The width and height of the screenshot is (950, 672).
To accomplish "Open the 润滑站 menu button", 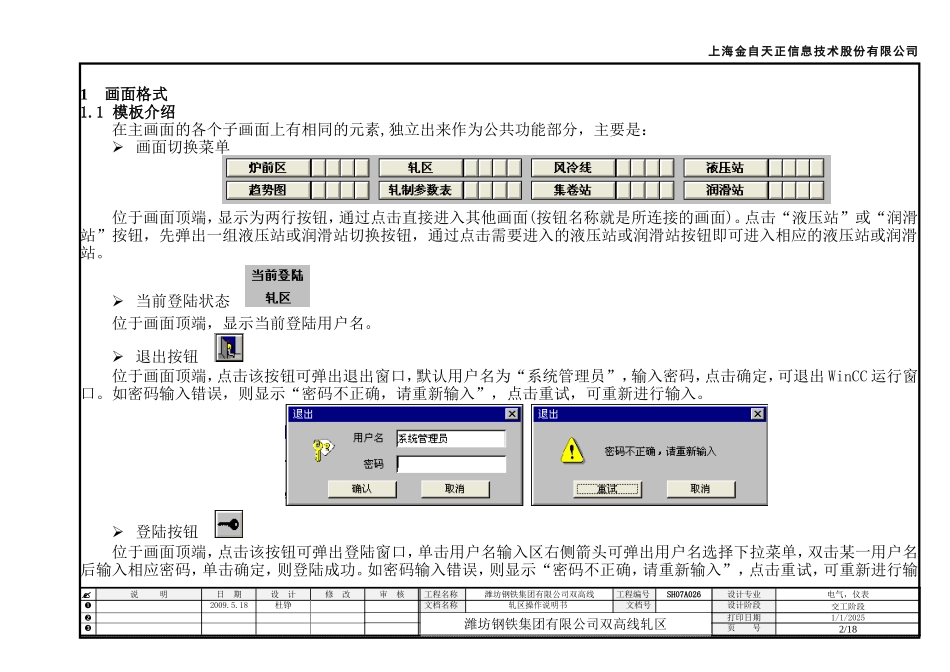I will (x=725, y=190).
